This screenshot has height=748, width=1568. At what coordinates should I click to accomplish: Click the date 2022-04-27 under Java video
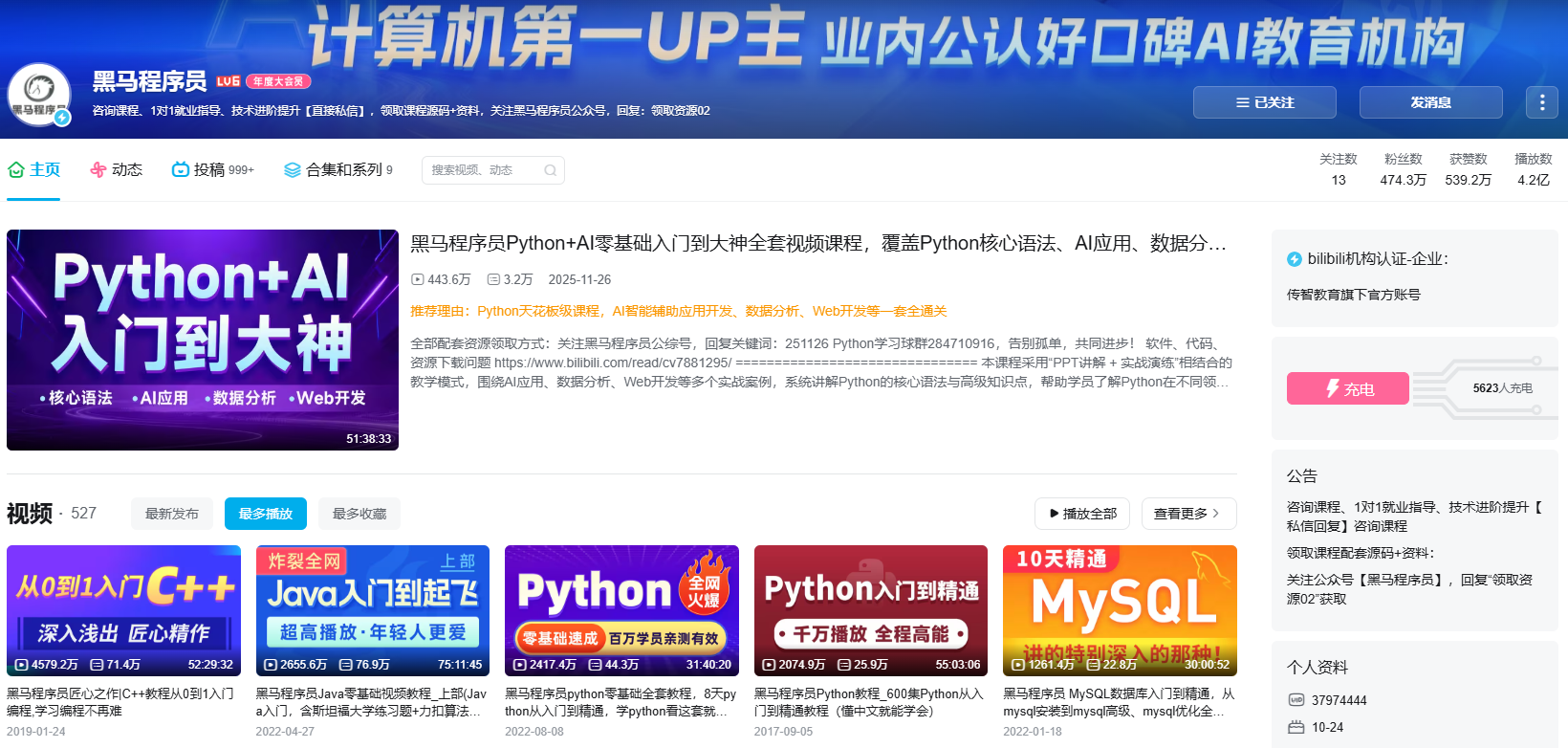285,732
